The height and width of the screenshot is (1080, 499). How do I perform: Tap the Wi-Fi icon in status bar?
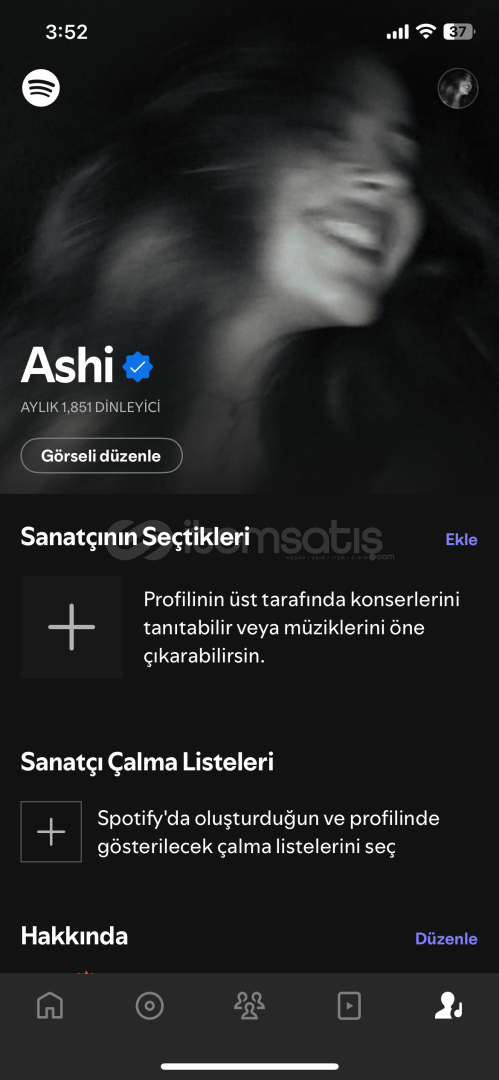pyautogui.click(x=427, y=32)
